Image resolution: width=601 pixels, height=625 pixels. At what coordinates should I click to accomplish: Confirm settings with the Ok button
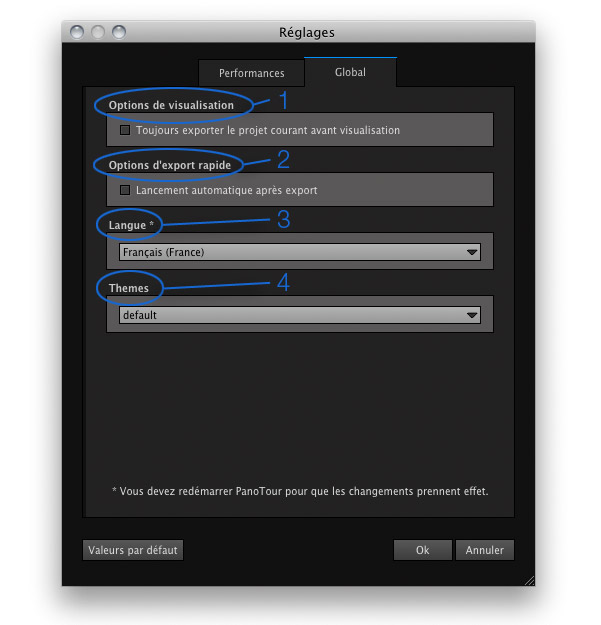422,550
